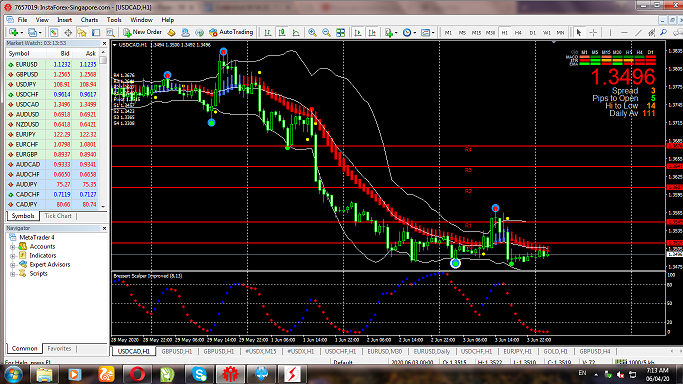
Task: Open Indicators list dropdown arrow
Action: [x=396, y=33]
